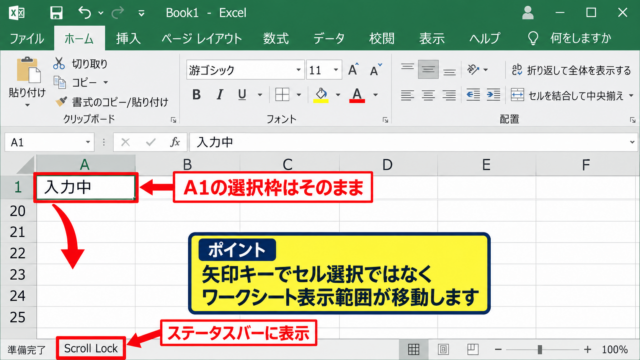Open the フォント dialog launcher
The image size is (640, 360).
point(385,120)
